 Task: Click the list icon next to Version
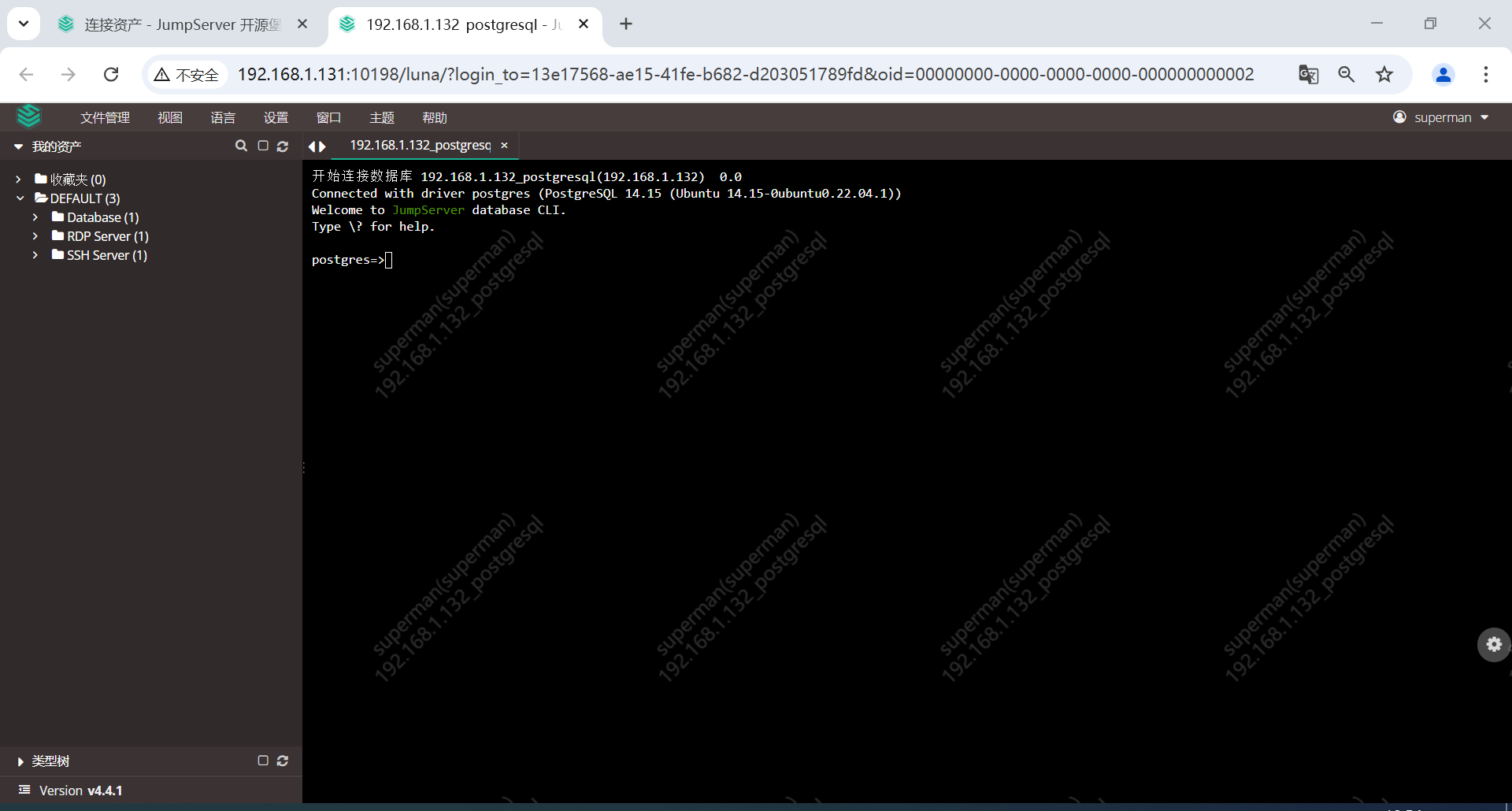click(24, 790)
